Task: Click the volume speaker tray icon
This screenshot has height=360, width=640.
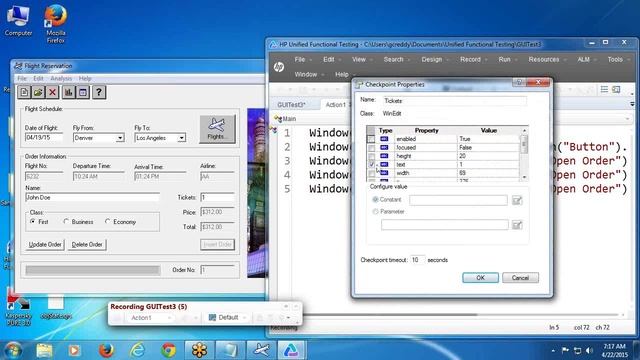Action: pos(589,350)
